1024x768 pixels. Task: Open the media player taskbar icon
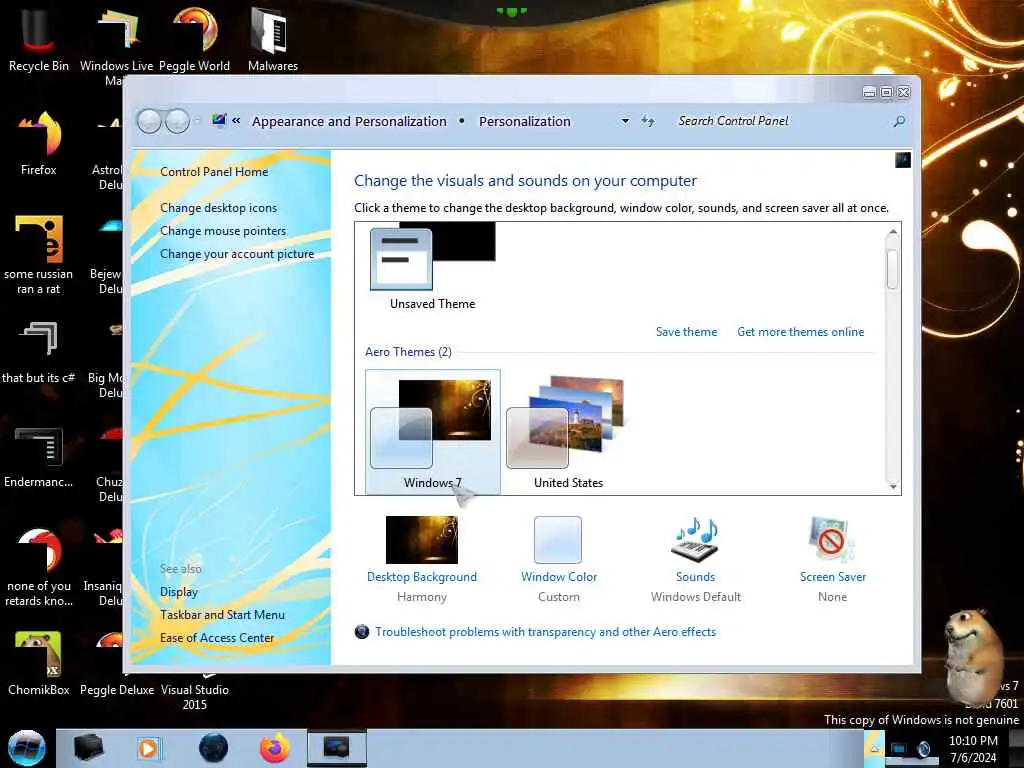(148, 748)
